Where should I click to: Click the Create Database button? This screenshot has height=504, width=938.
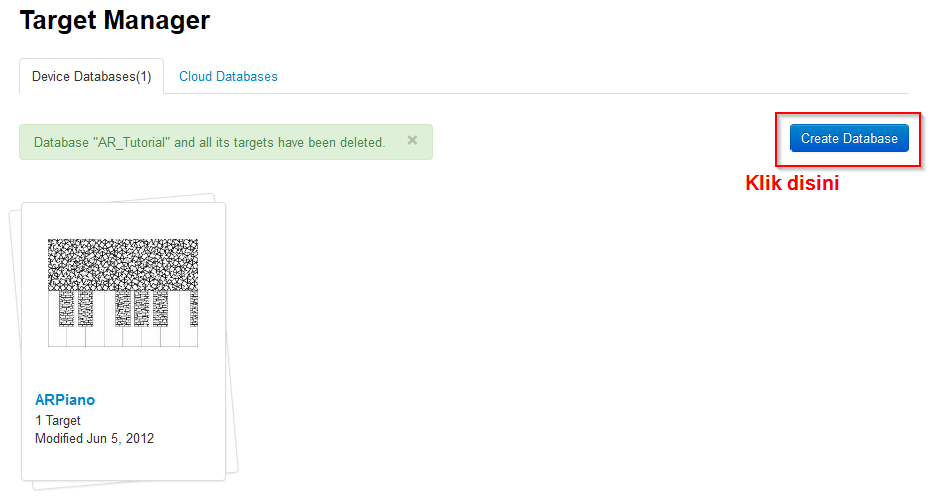tap(849, 139)
